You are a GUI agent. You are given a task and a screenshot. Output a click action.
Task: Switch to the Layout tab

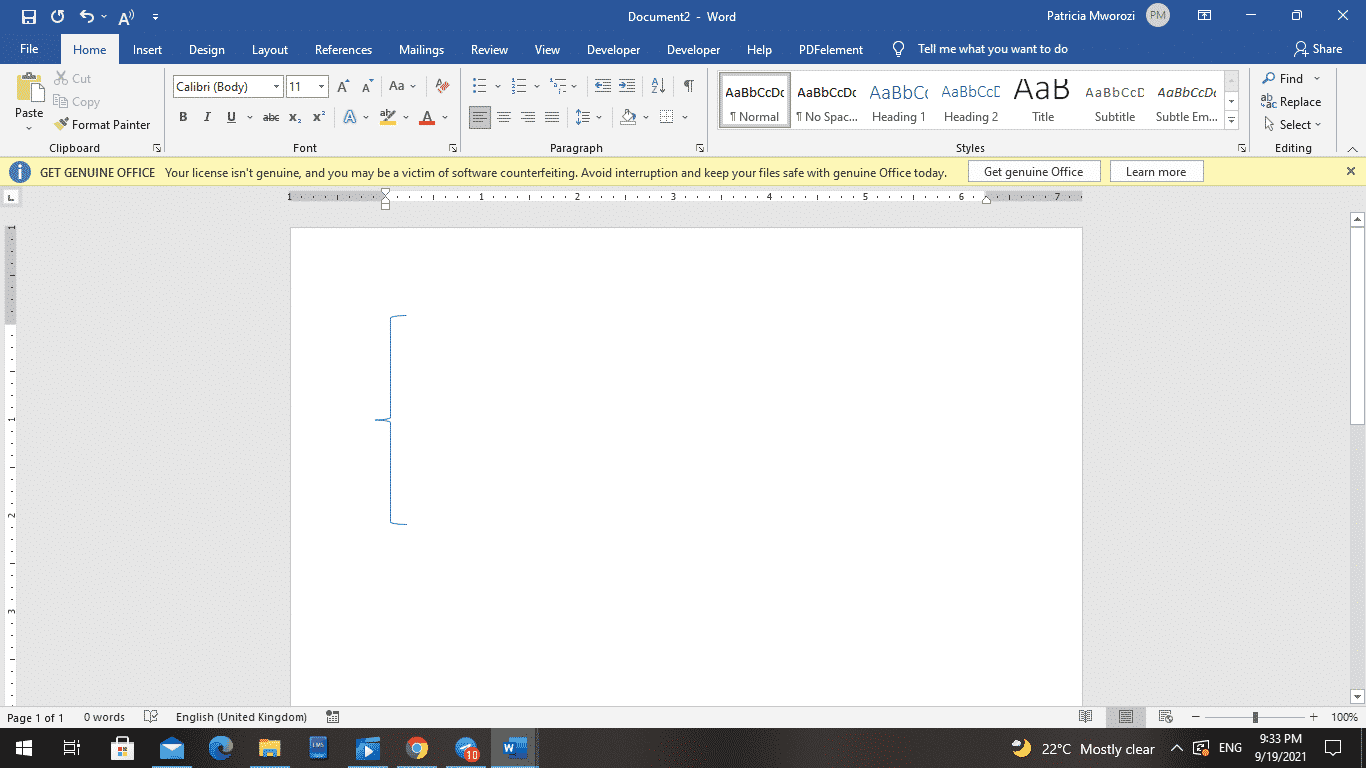click(269, 50)
